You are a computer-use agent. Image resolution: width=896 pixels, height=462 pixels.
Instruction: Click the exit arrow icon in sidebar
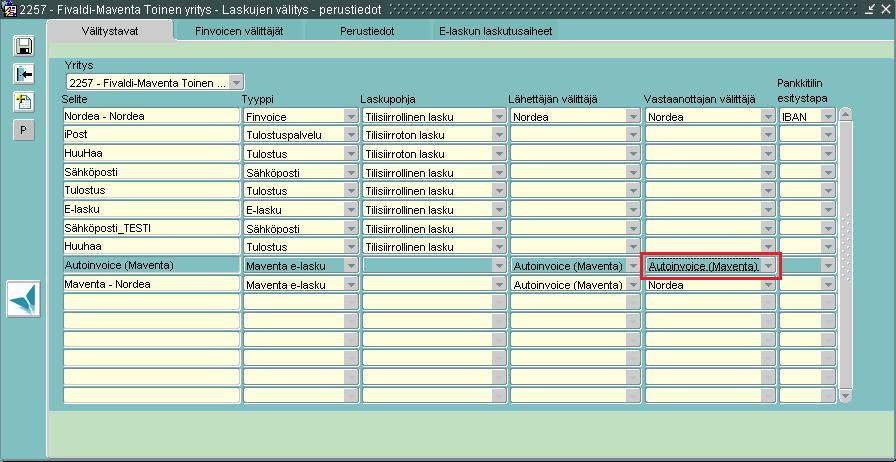click(x=23, y=74)
